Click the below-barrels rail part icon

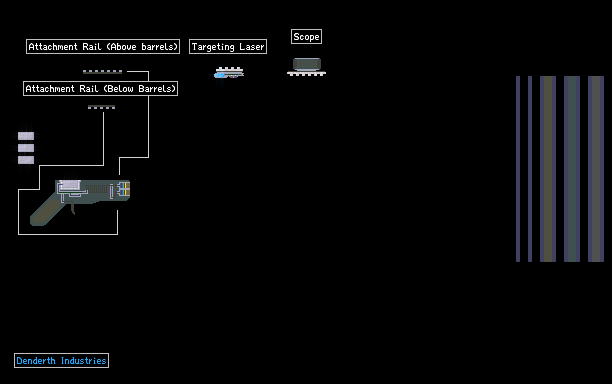tap(101, 107)
